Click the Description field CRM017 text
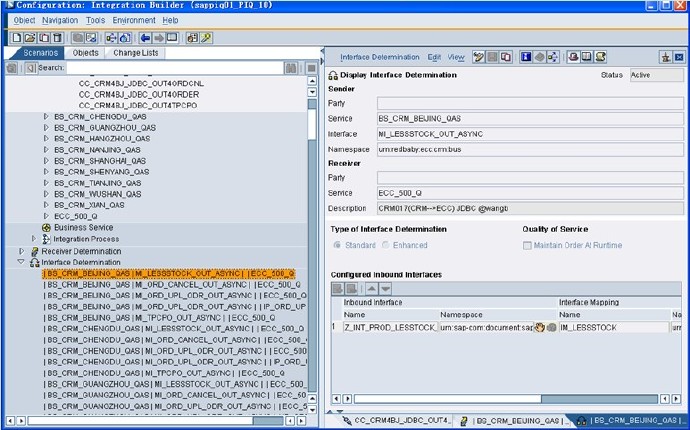 [x=530, y=208]
